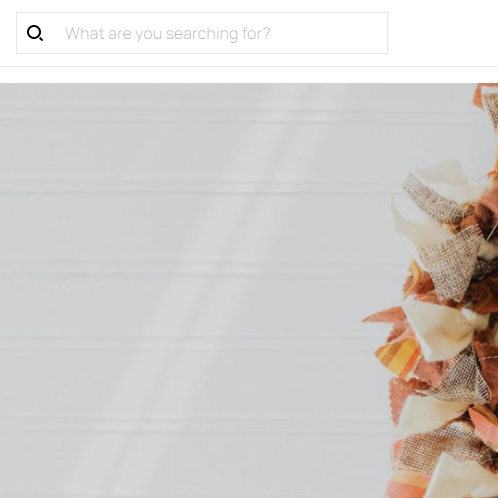The width and height of the screenshot is (498, 498).
Task: Select the orange plaid ribbon piece
Action: click(x=398, y=357)
